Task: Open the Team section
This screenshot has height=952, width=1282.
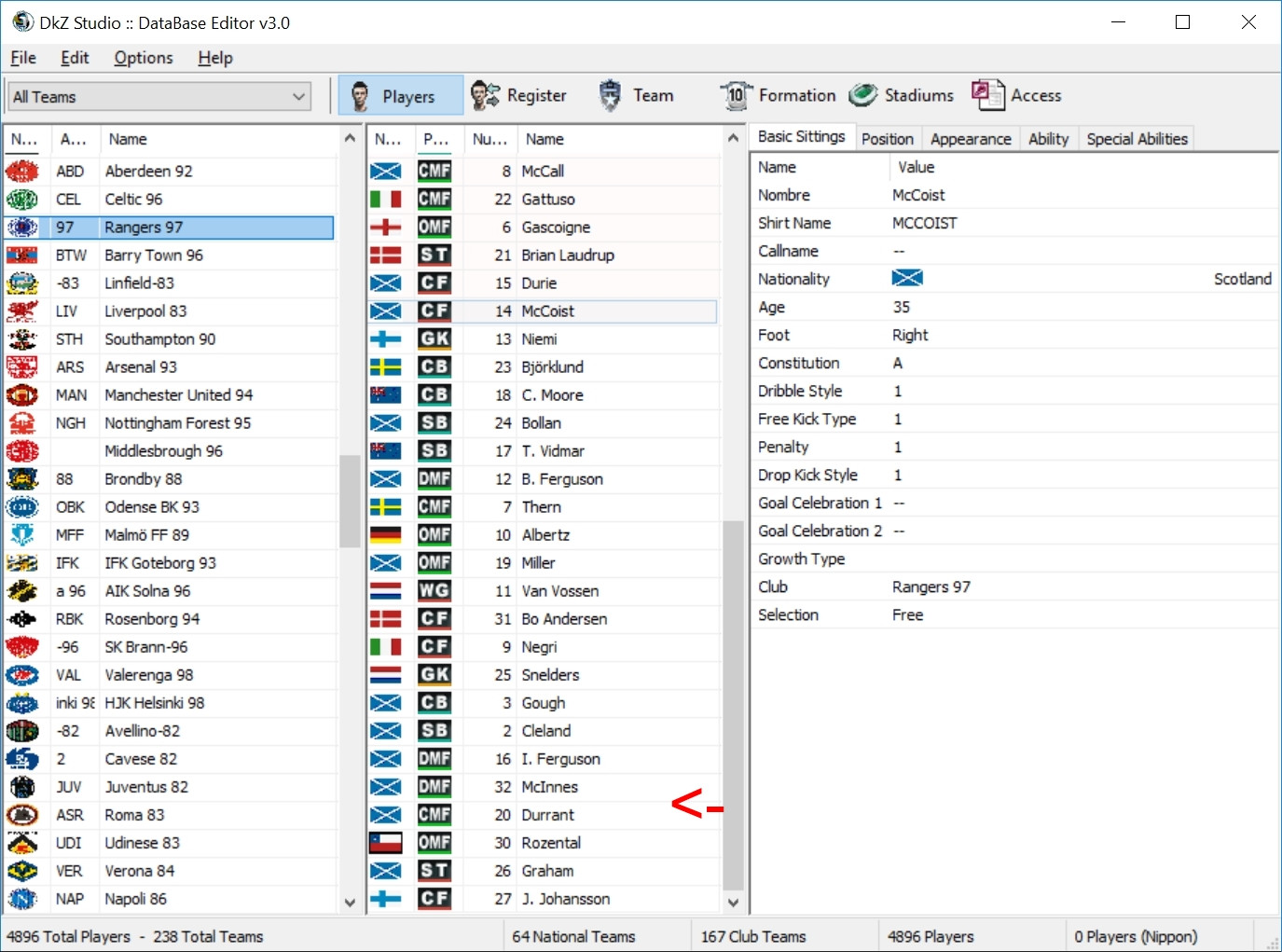Action: click(x=636, y=95)
